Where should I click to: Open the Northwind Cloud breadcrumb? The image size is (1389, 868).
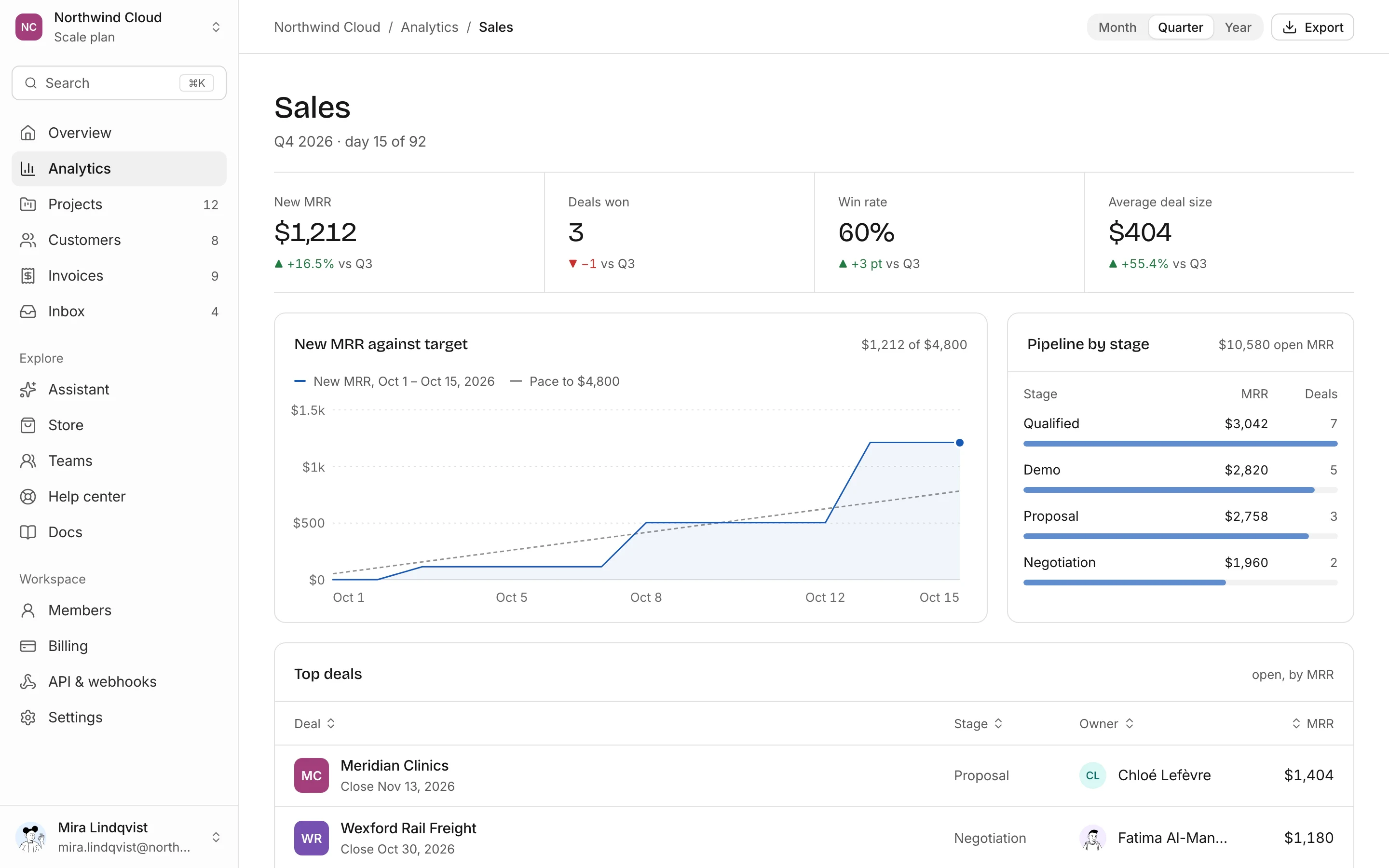pyautogui.click(x=327, y=27)
